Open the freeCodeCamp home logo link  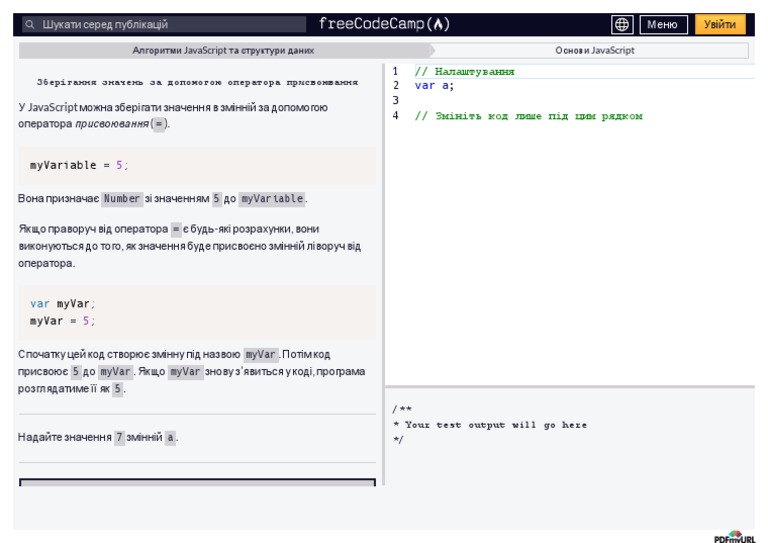384,24
